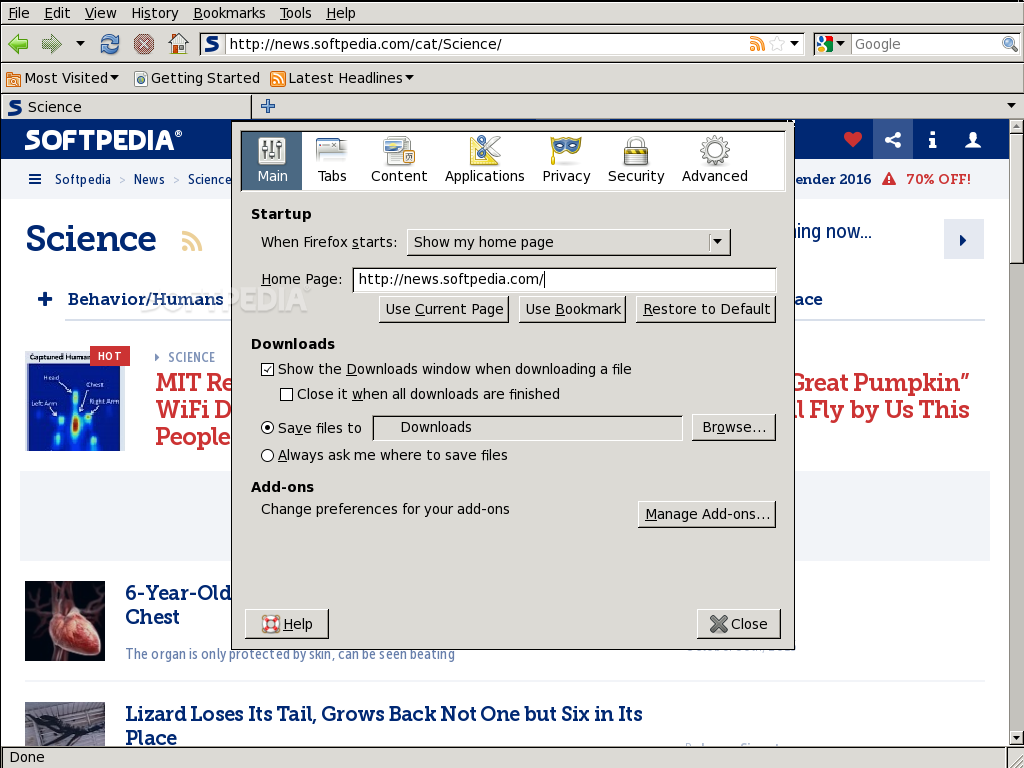The width and height of the screenshot is (1024, 768).
Task: Click the Downloads folder path field
Action: [x=528, y=428]
